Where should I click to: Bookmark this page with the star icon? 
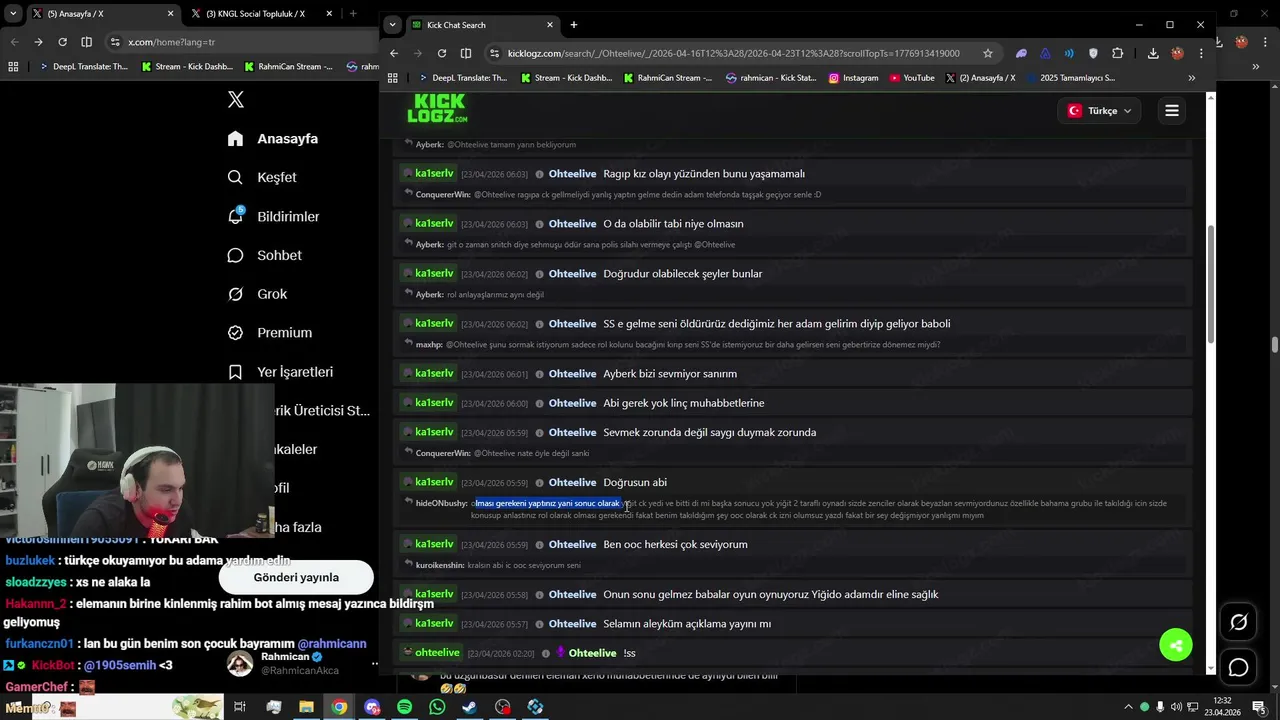point(988,53)
